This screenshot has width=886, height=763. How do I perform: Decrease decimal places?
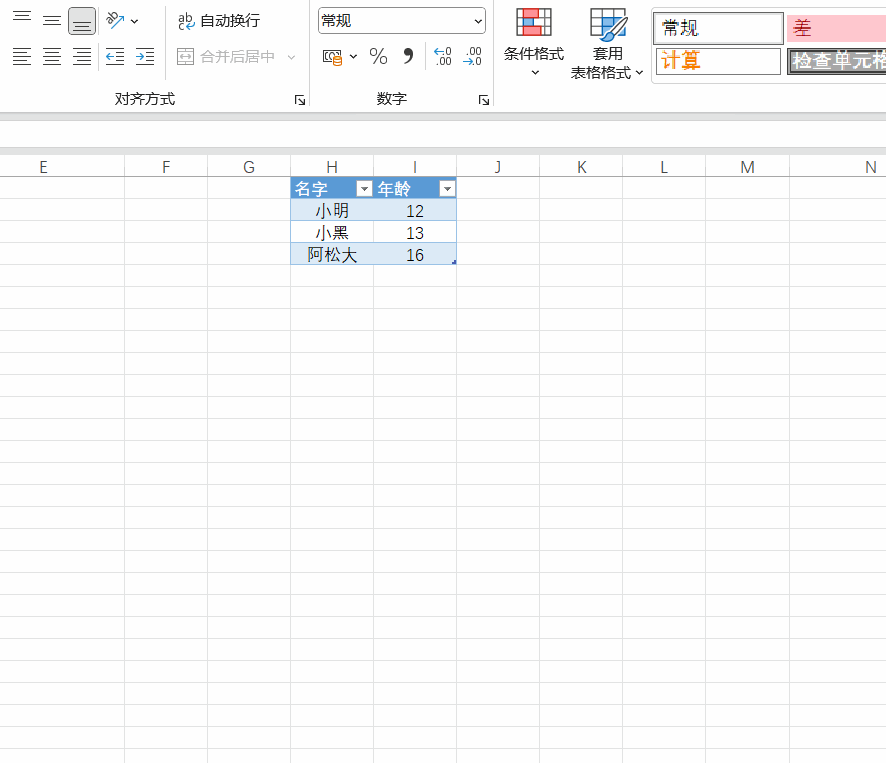click(x=472, y=57)
